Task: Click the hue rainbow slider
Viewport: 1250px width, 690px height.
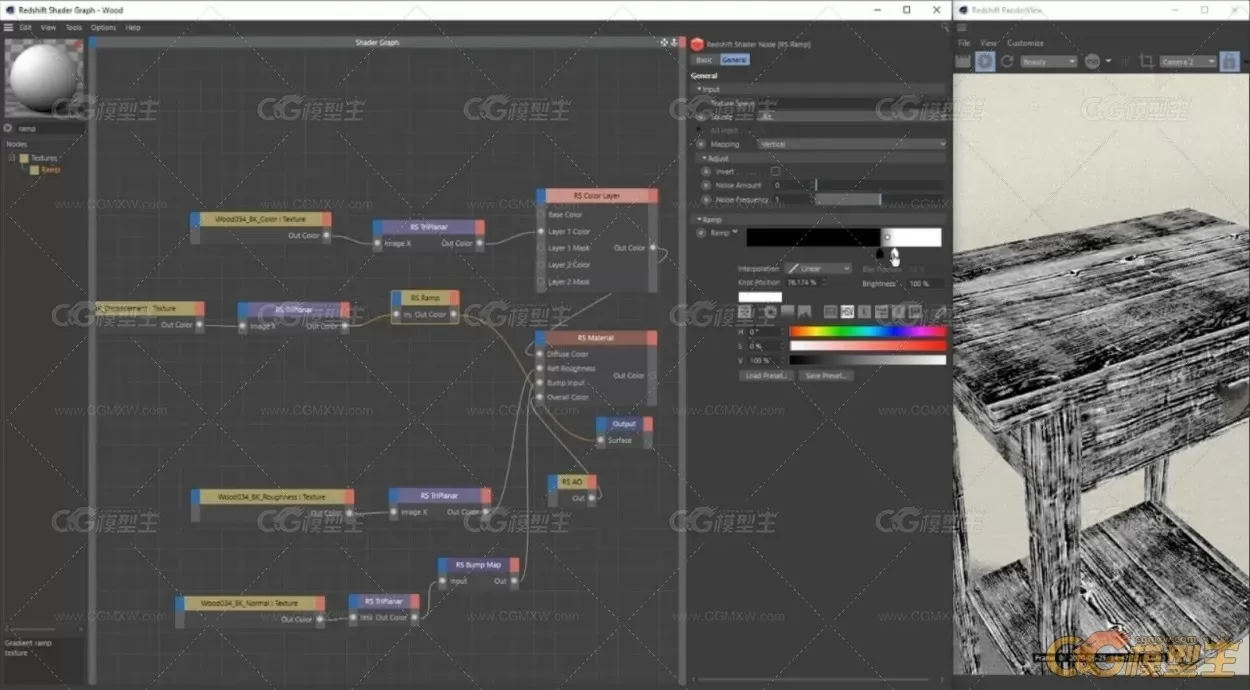Action: click(x=867, y=331)
